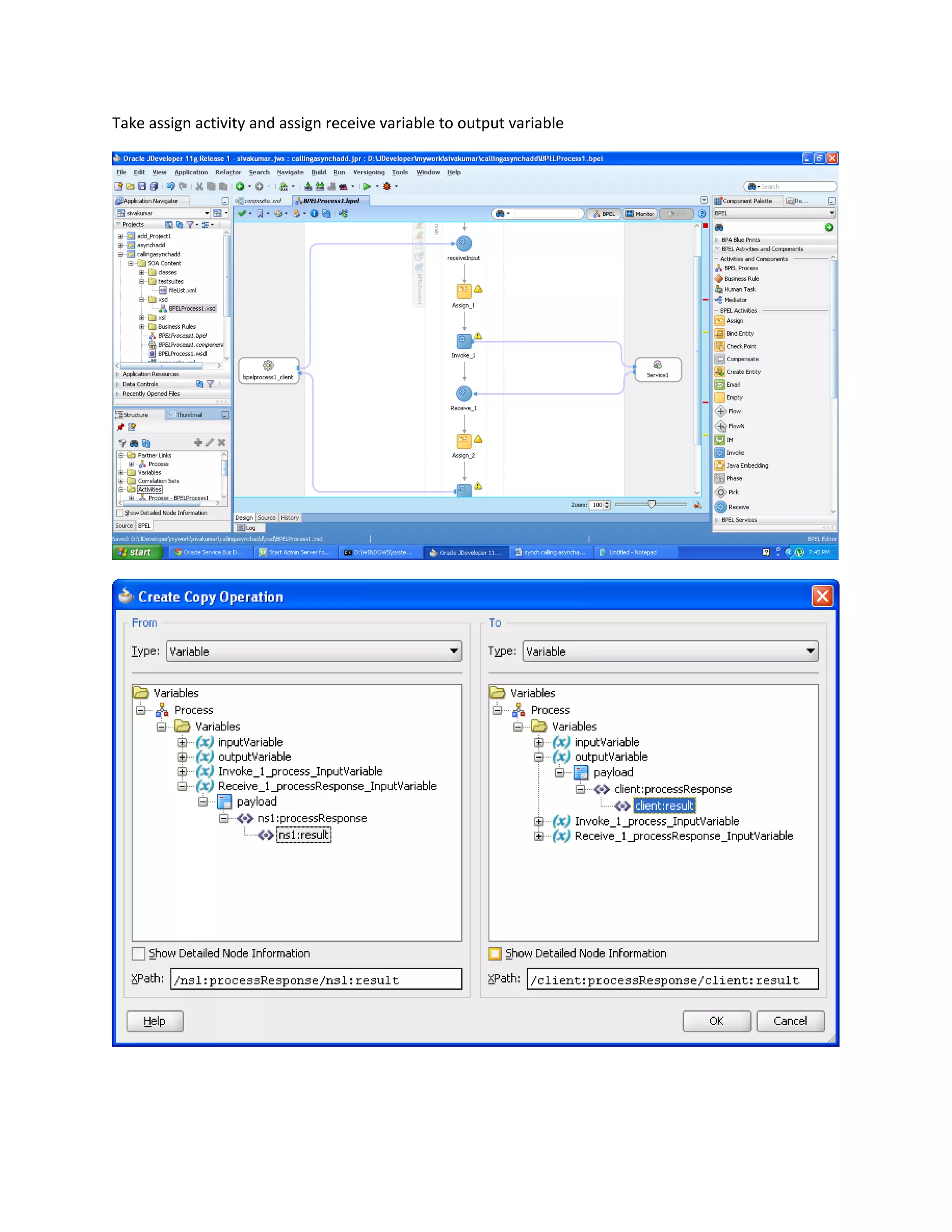Image resolution: width=952 pixels, height=1232 pixels.
Task: Check From-side Show Detailed Node Information
Action: [139, 954]
